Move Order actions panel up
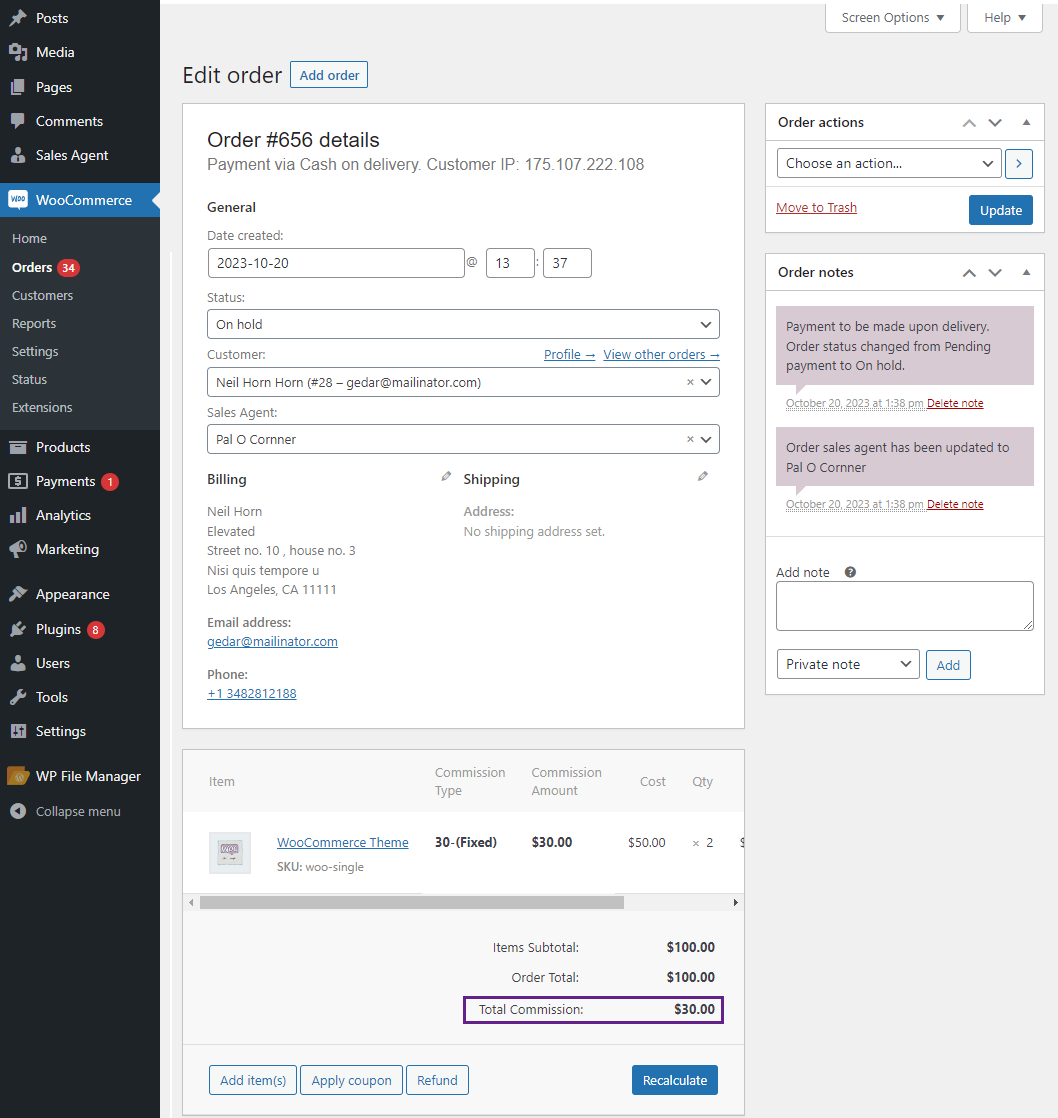 [969, 123]
